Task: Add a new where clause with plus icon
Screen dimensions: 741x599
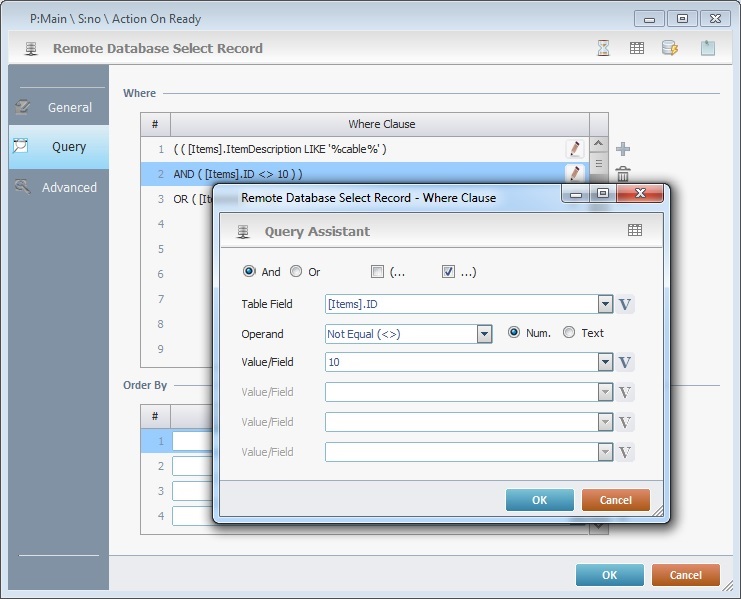Action: coord(623,149)
